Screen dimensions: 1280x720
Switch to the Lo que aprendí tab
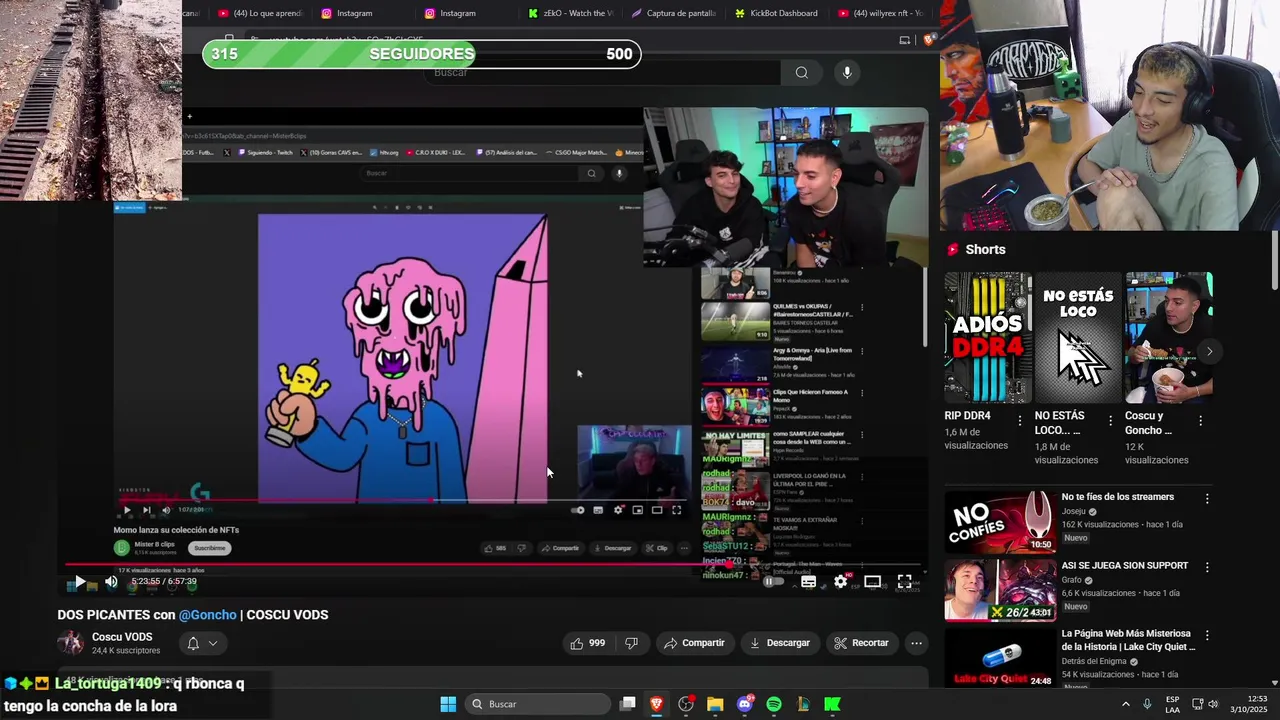click(259, 13)
